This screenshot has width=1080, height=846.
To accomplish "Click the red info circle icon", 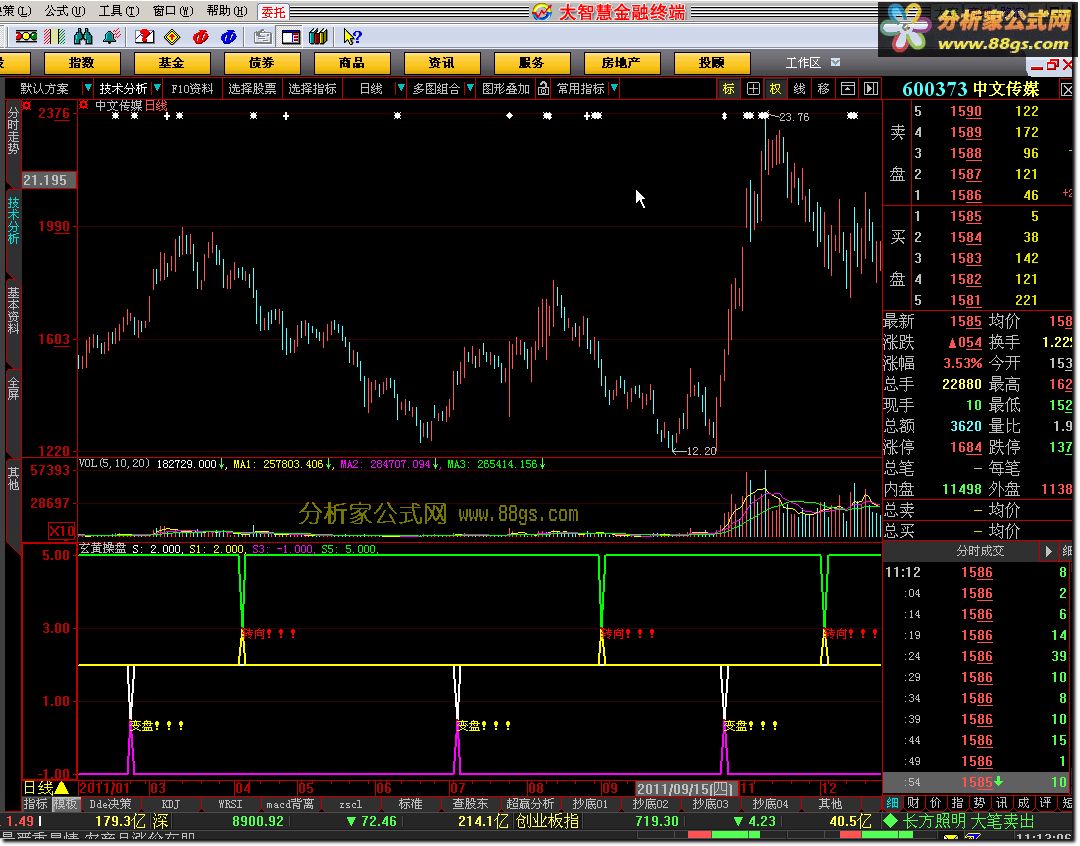I will click(x=200, y=37).
